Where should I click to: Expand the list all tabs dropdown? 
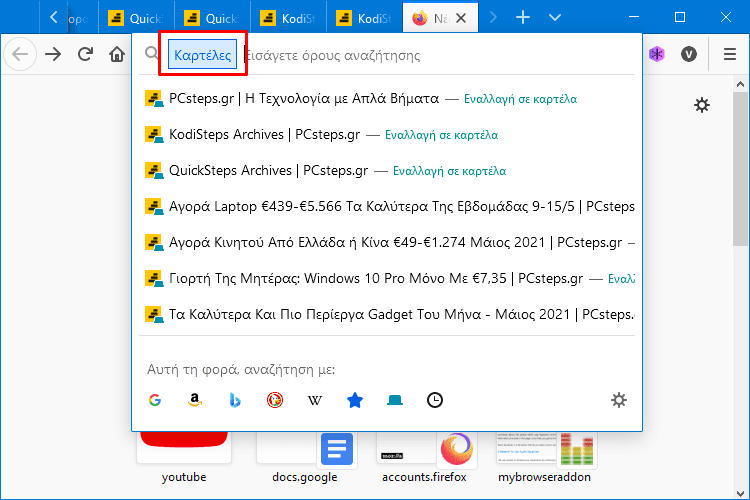click(x=554, y=18)
